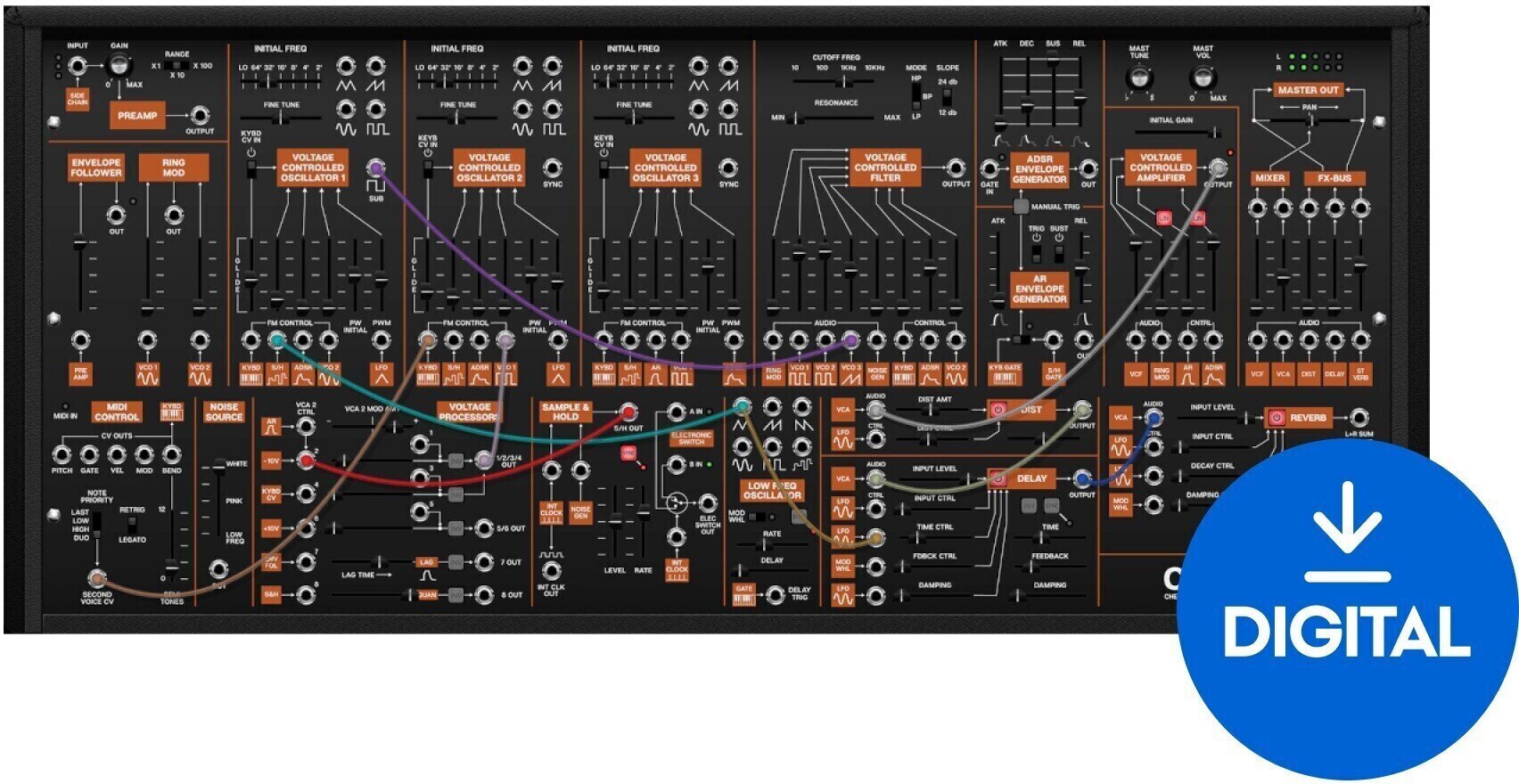Click the Voltage Processor LAG button

click(427, 562)
